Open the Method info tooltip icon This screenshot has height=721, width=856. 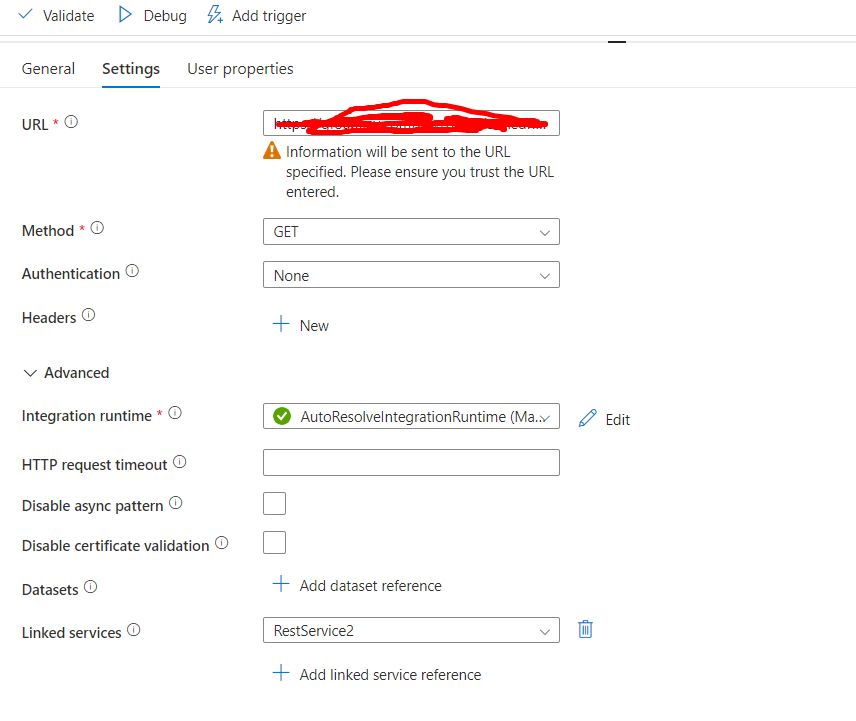[97, 228]
